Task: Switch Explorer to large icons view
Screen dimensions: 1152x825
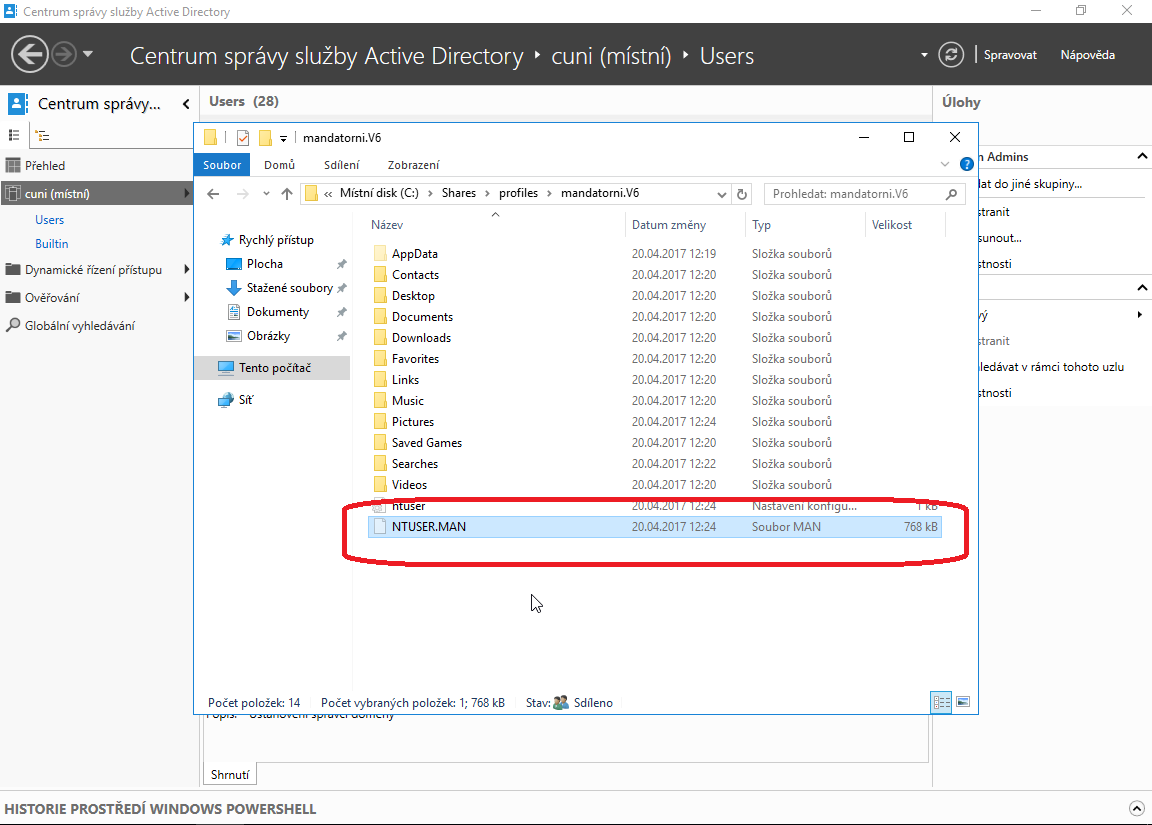Action: (963, 702)
